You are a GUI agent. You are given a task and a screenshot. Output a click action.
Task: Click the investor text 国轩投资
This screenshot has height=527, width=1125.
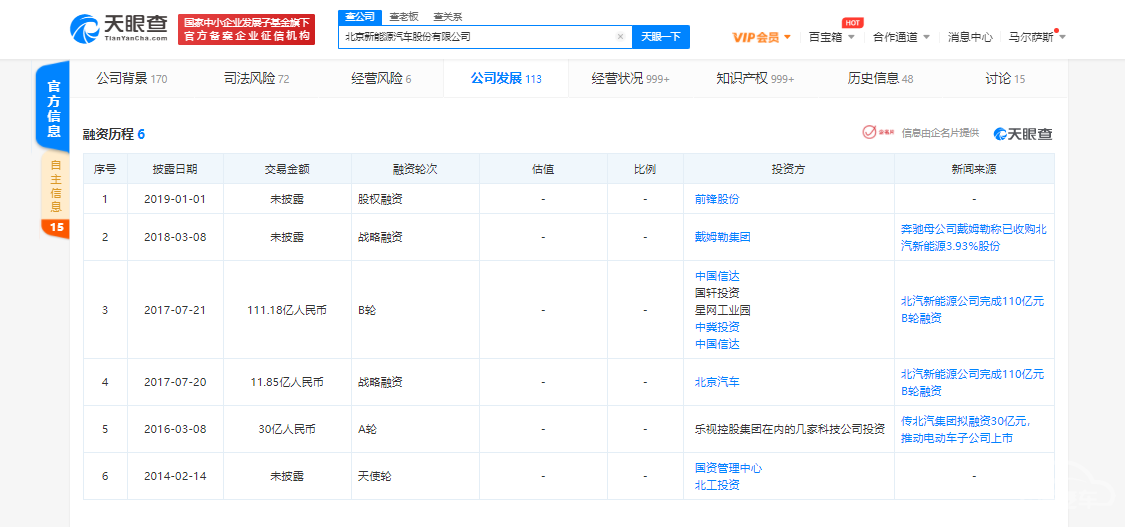click(717, 293)
